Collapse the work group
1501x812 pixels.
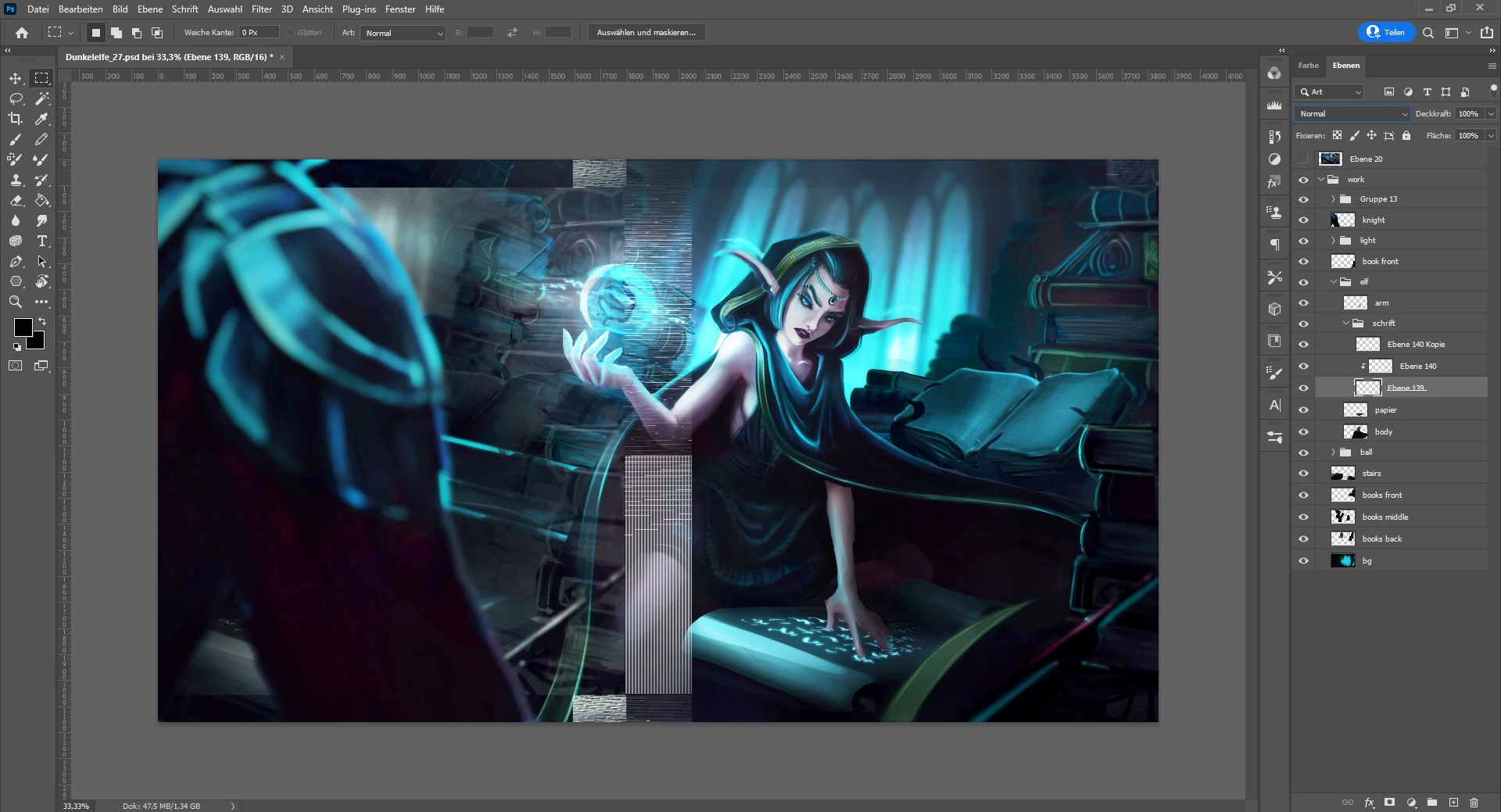[1321, 180]
